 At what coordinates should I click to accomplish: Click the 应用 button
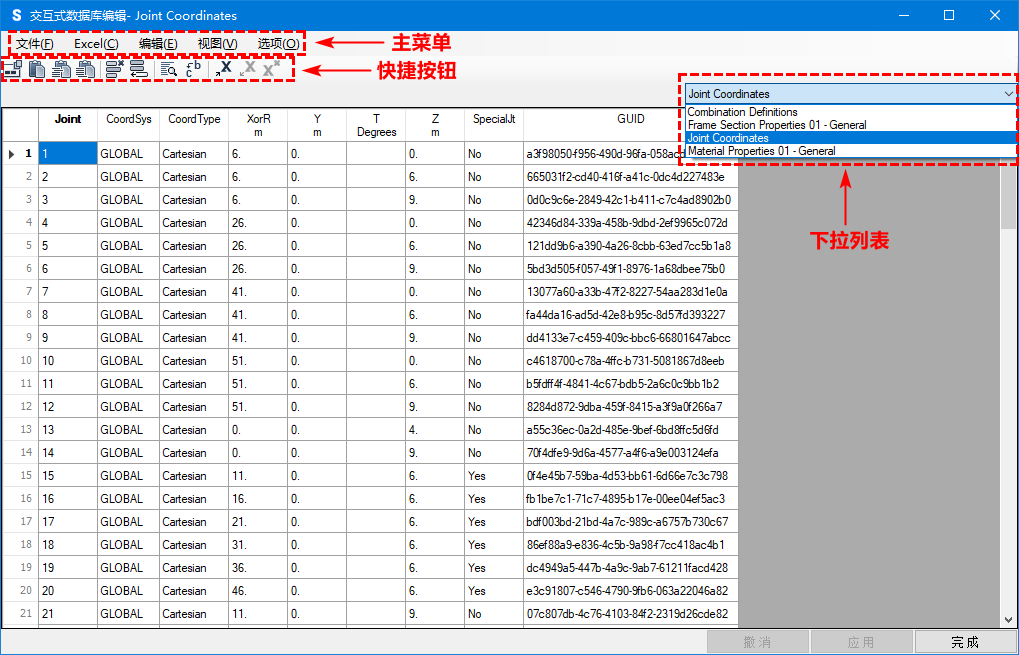(x=860, y=642)
